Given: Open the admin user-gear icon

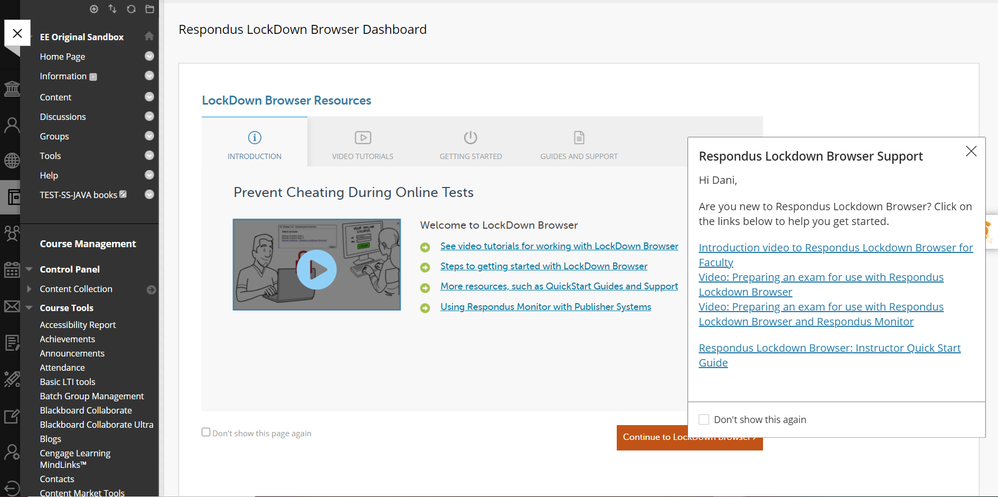Looking at the screenshot, I should pos(11,452).
